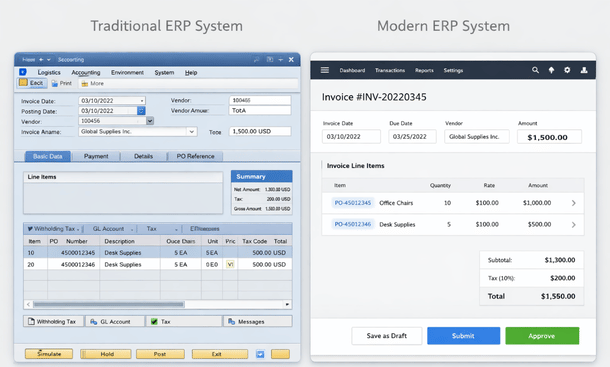Click 1,500.00 USD total field

coord(260,132)
